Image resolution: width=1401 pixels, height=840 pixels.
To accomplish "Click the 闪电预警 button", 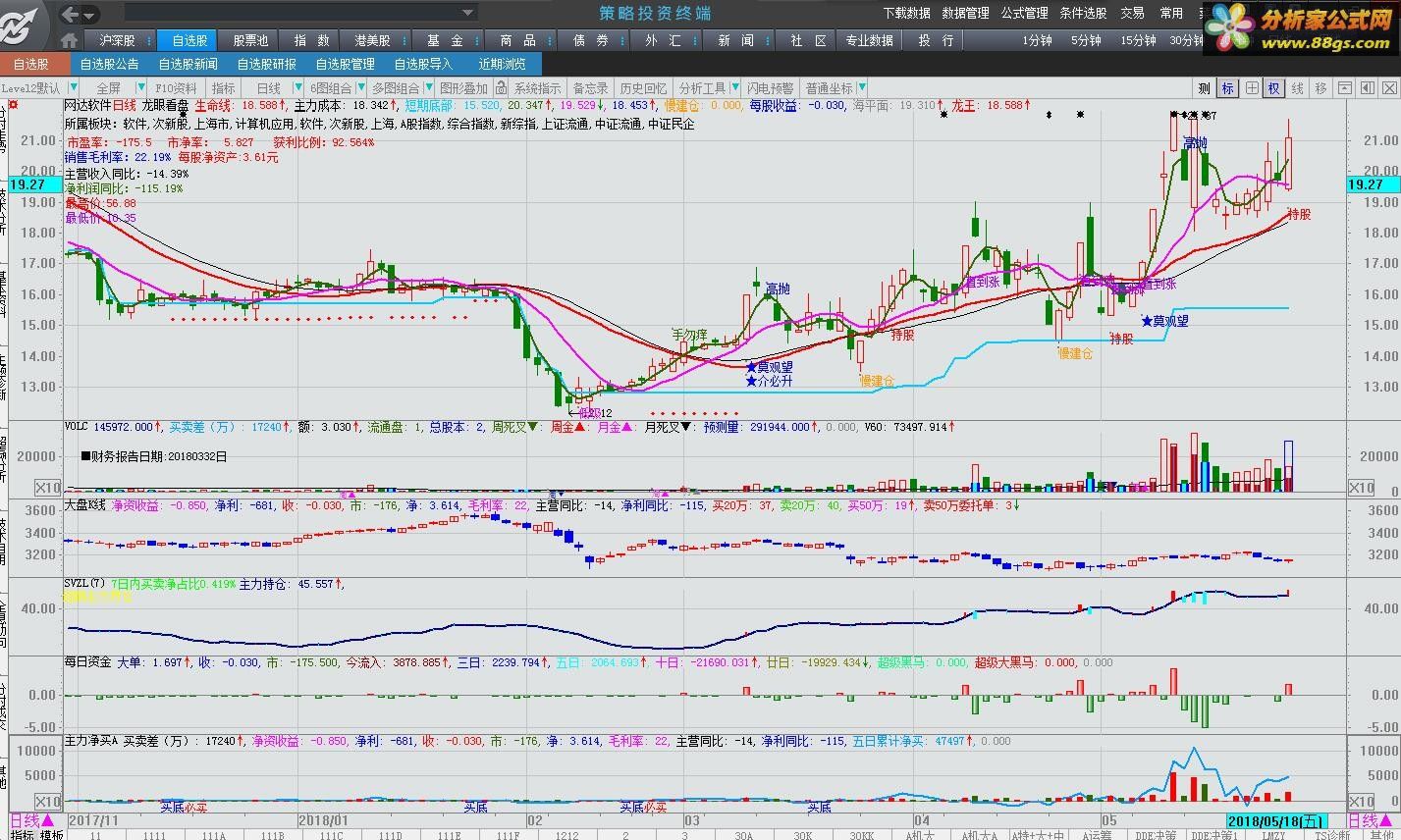I will (770, 88).
